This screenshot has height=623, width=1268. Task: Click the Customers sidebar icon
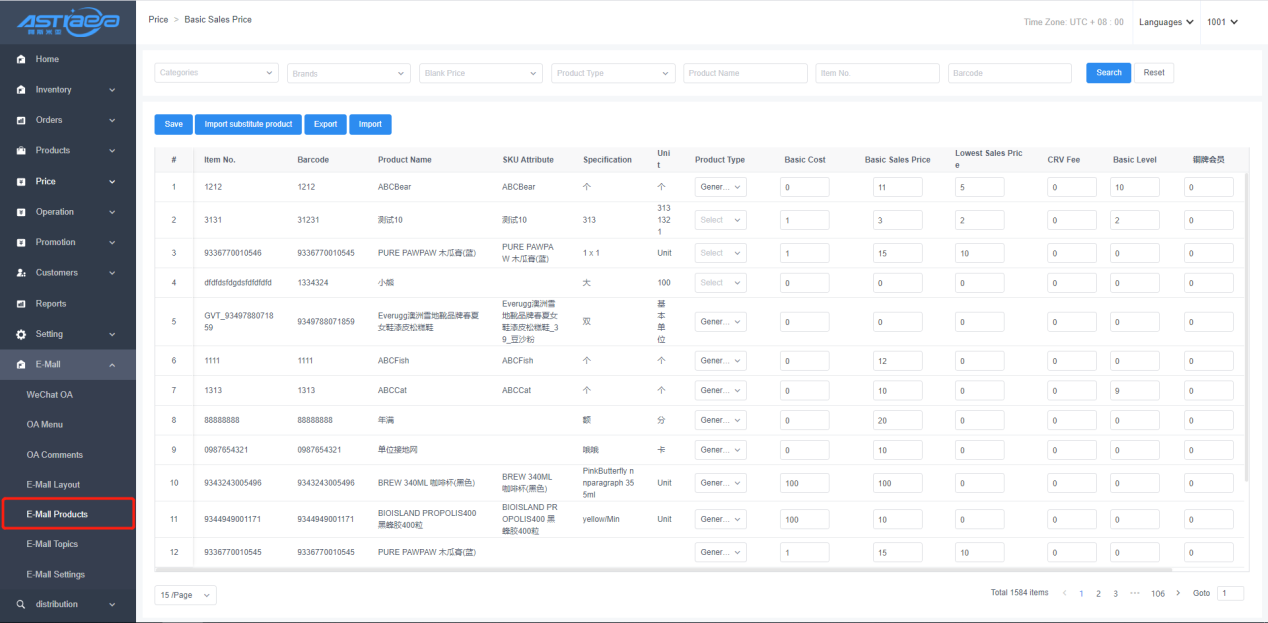[x=21, y=273]
